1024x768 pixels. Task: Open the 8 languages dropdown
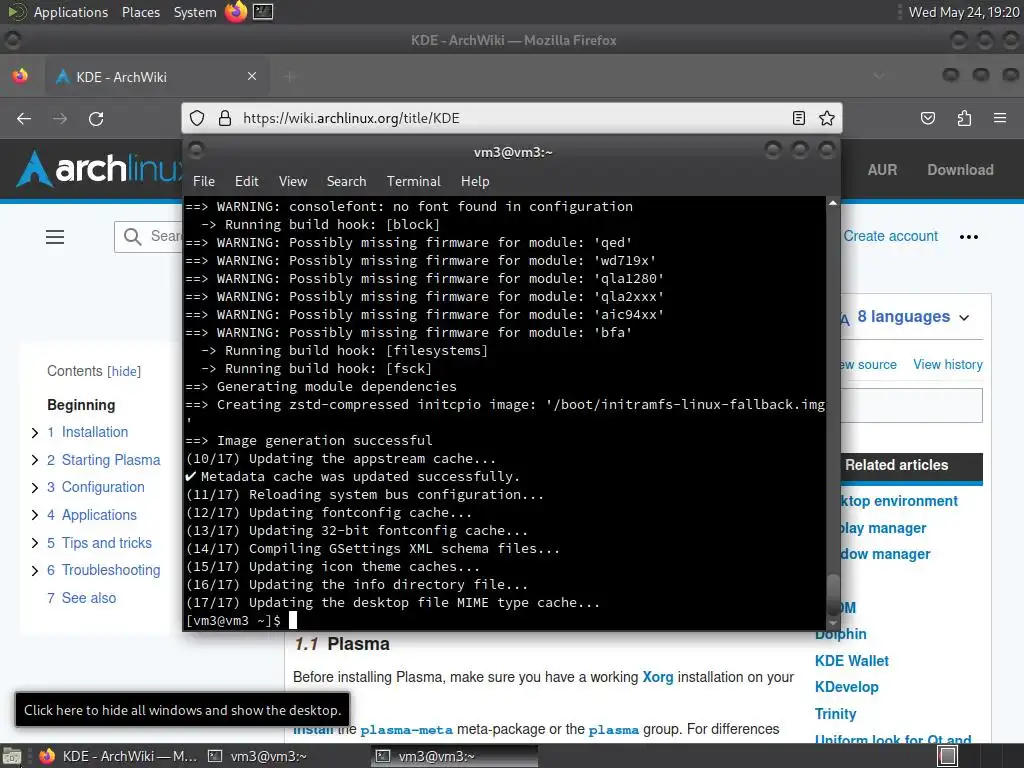[913, 317]
